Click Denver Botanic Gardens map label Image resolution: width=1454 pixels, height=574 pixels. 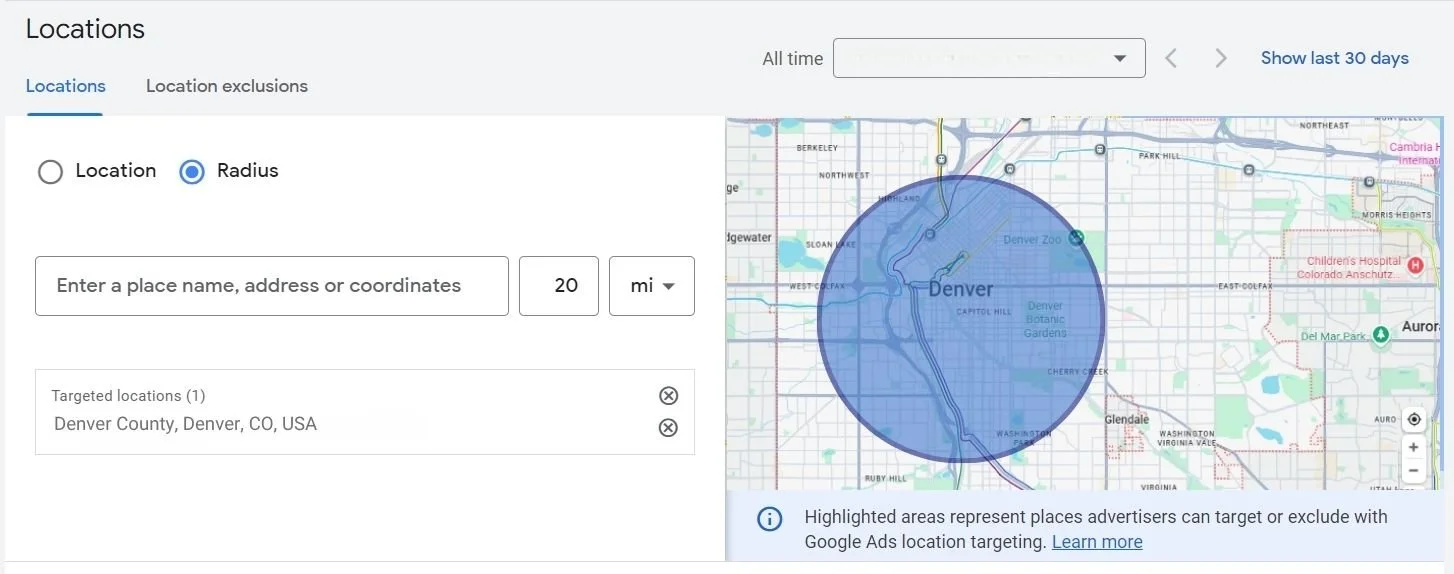[x=1045, y=320]
